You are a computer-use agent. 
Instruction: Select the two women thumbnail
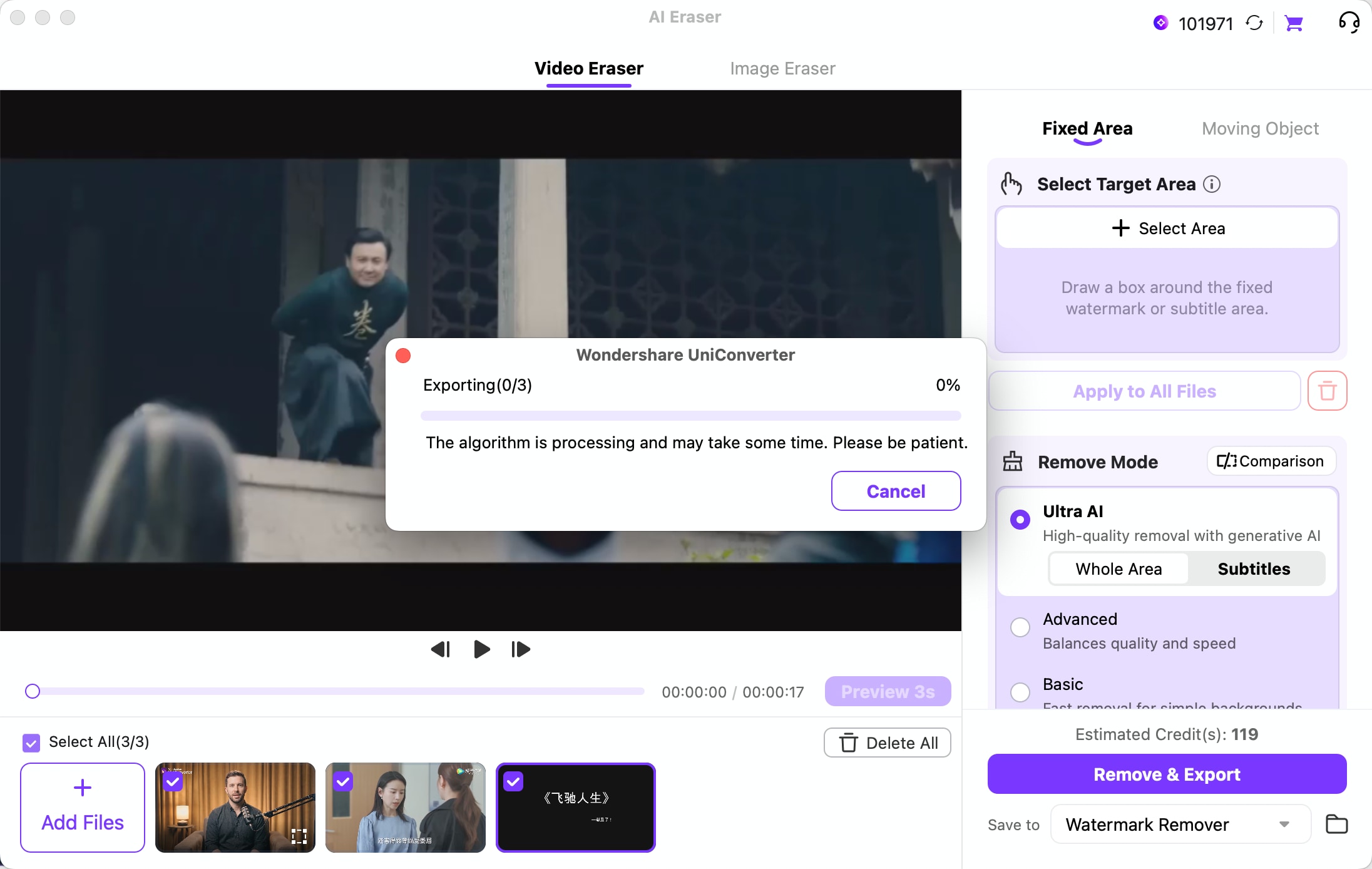click(x=406, y=807)
